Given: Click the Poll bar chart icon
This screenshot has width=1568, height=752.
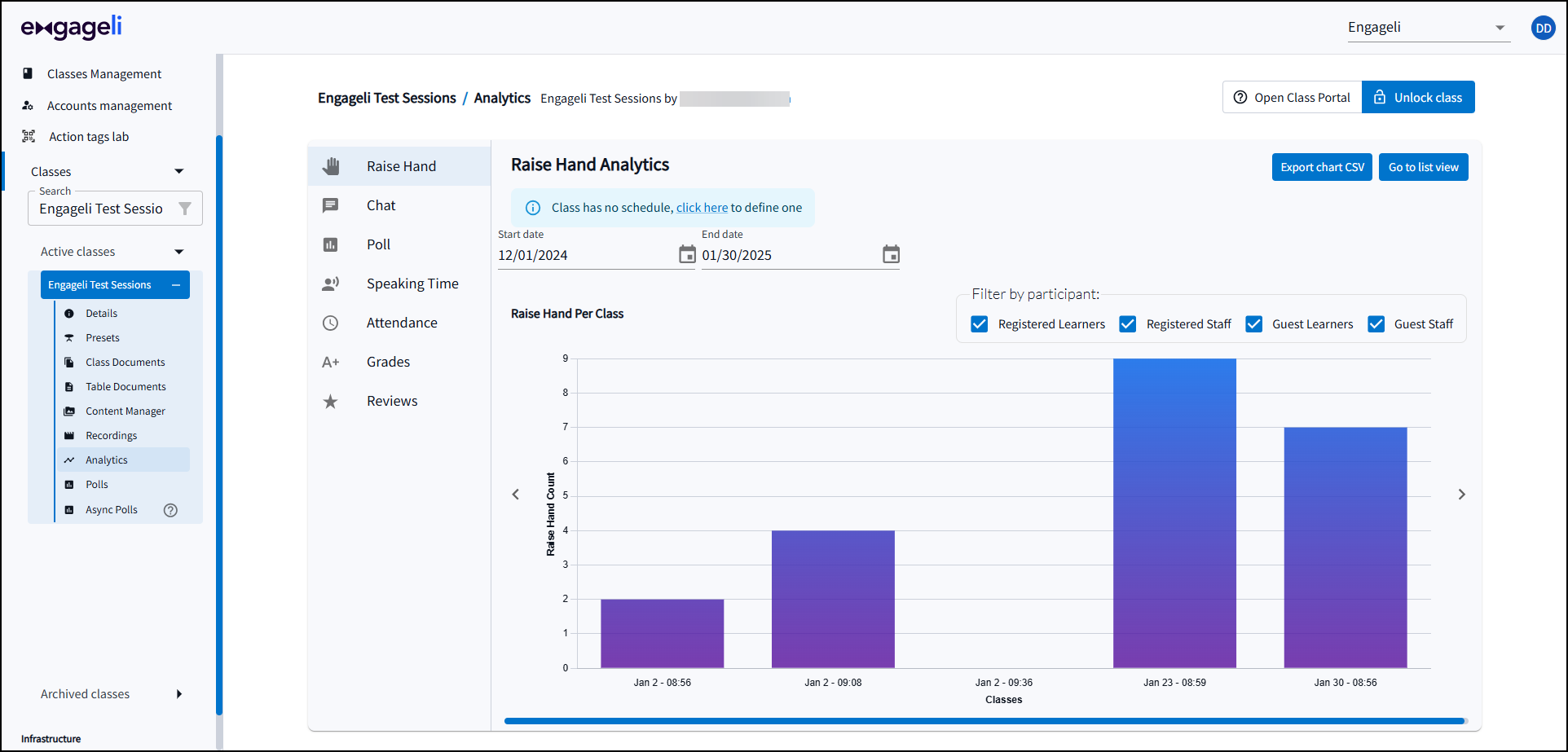Looking at the screenshot, I should coord(330,244).
